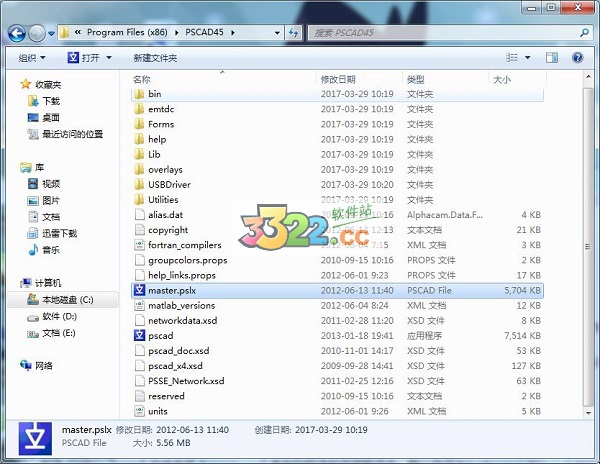Screen dimensions: 600x464
Task: Select the matlab_versions XML file icon
Action: (139, 305)
